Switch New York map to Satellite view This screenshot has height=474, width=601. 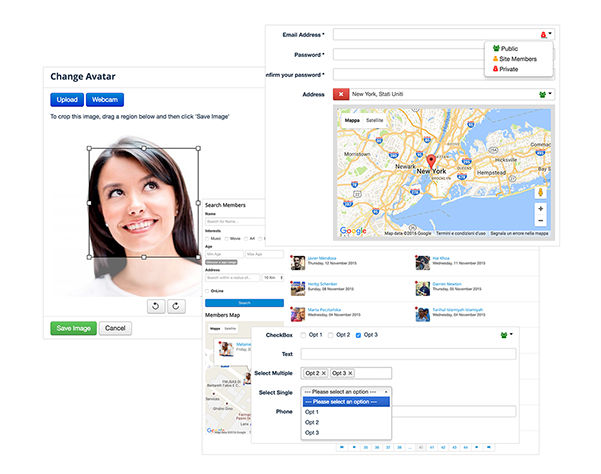pos(374,120)
